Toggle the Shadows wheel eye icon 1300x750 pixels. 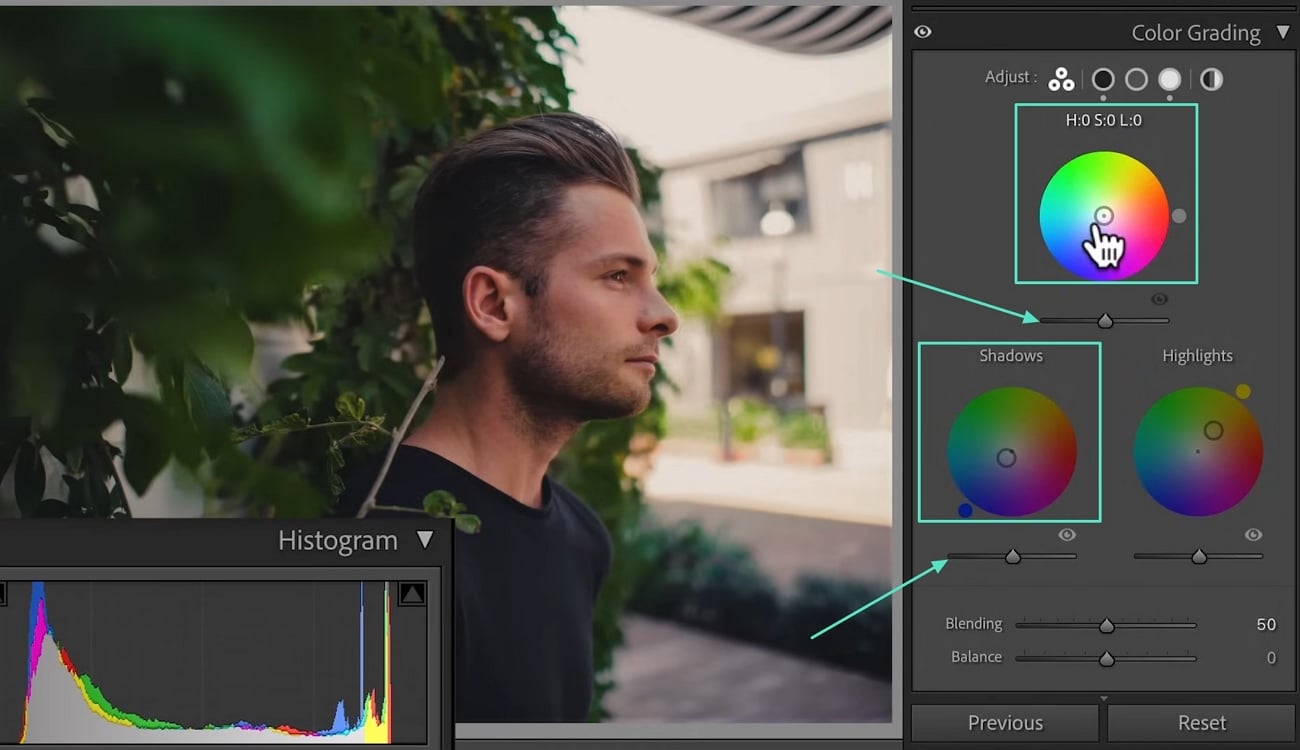click(x=1067, y=535)
